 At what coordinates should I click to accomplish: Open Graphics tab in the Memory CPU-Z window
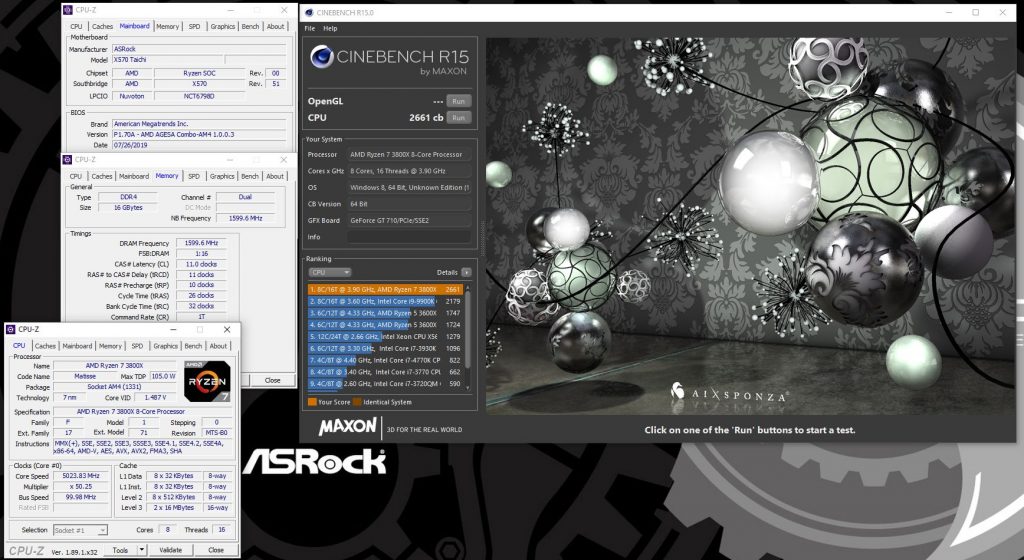[222, 176]
